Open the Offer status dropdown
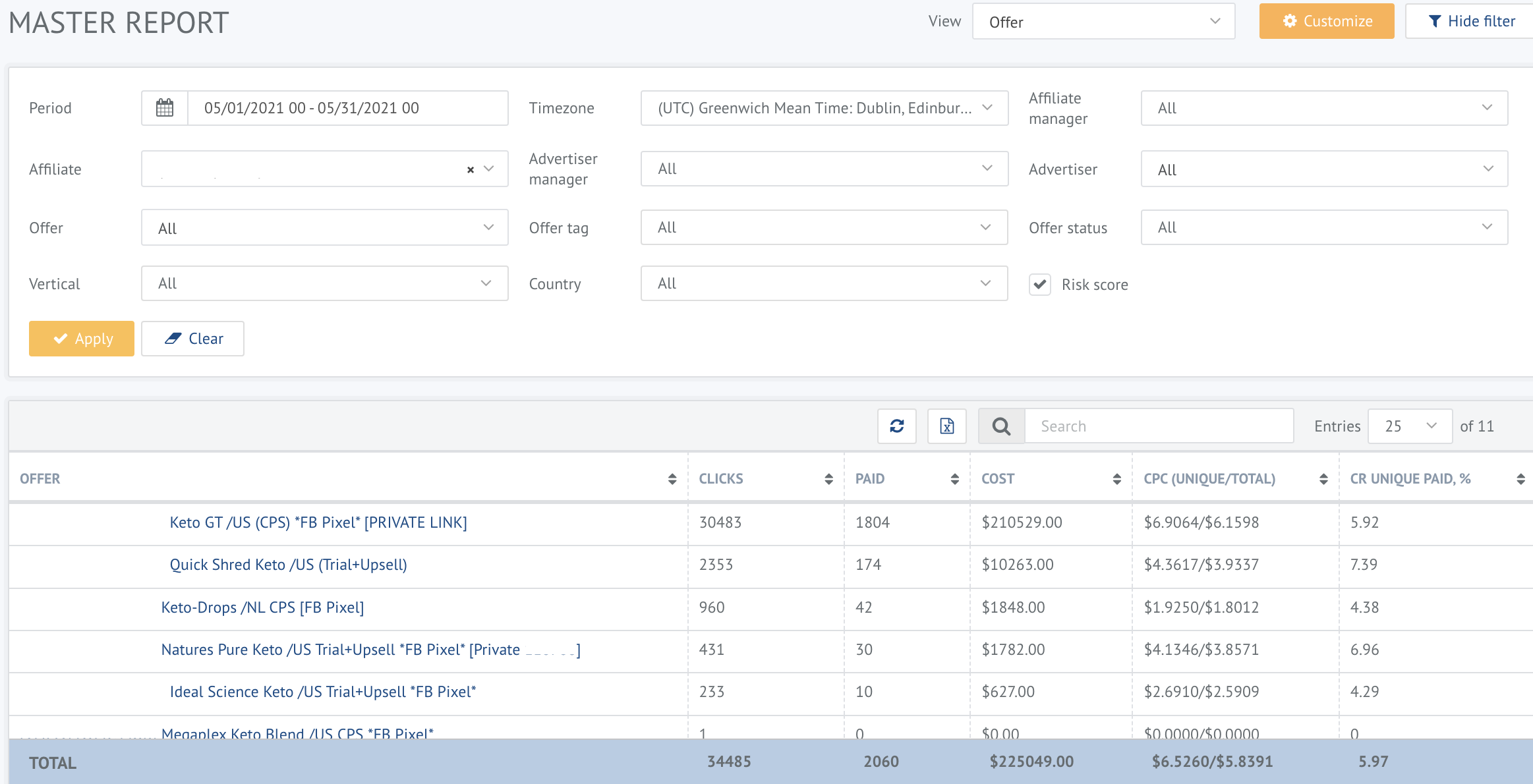 1324,227
